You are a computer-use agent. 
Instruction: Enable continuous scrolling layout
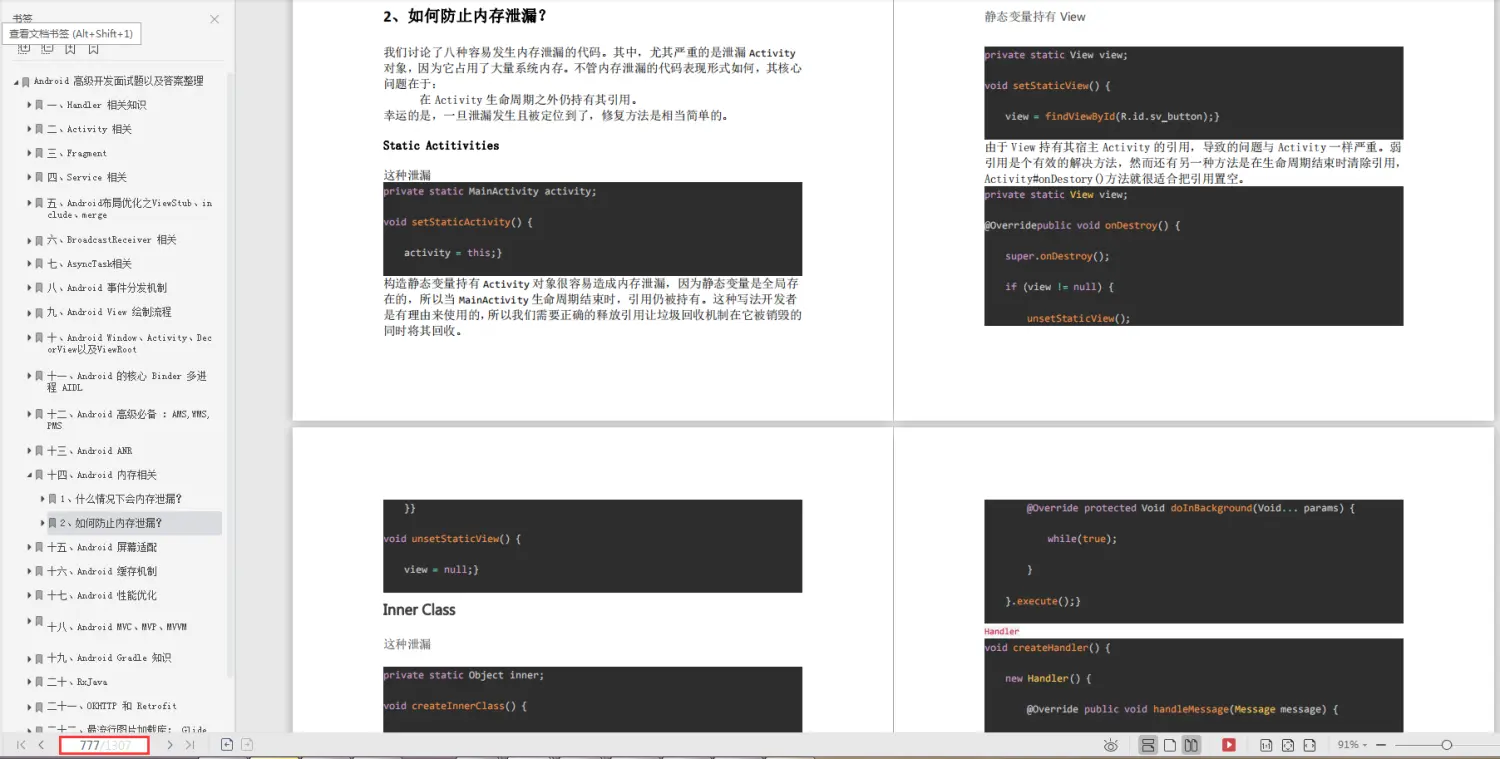tap(1148, 745)
